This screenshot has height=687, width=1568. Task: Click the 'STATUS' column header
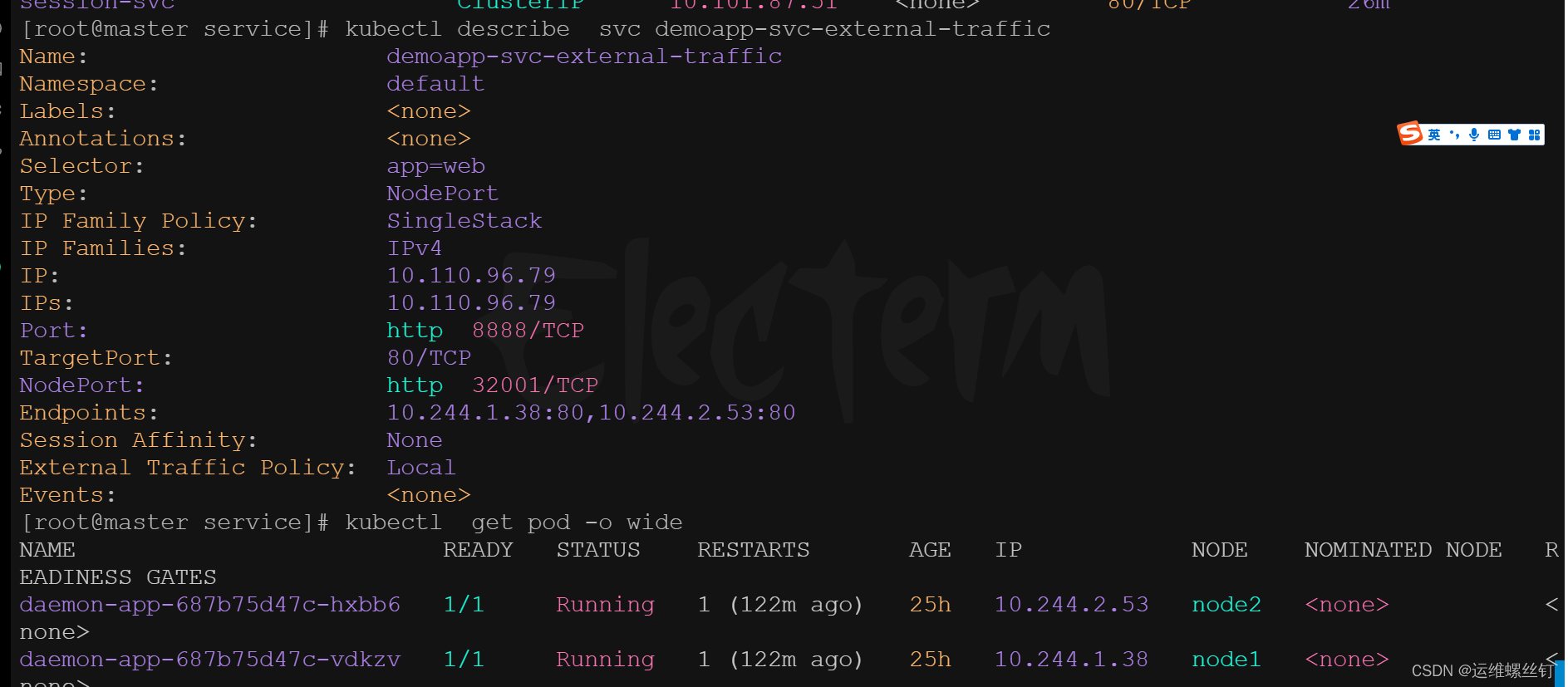tap(598, 550)
